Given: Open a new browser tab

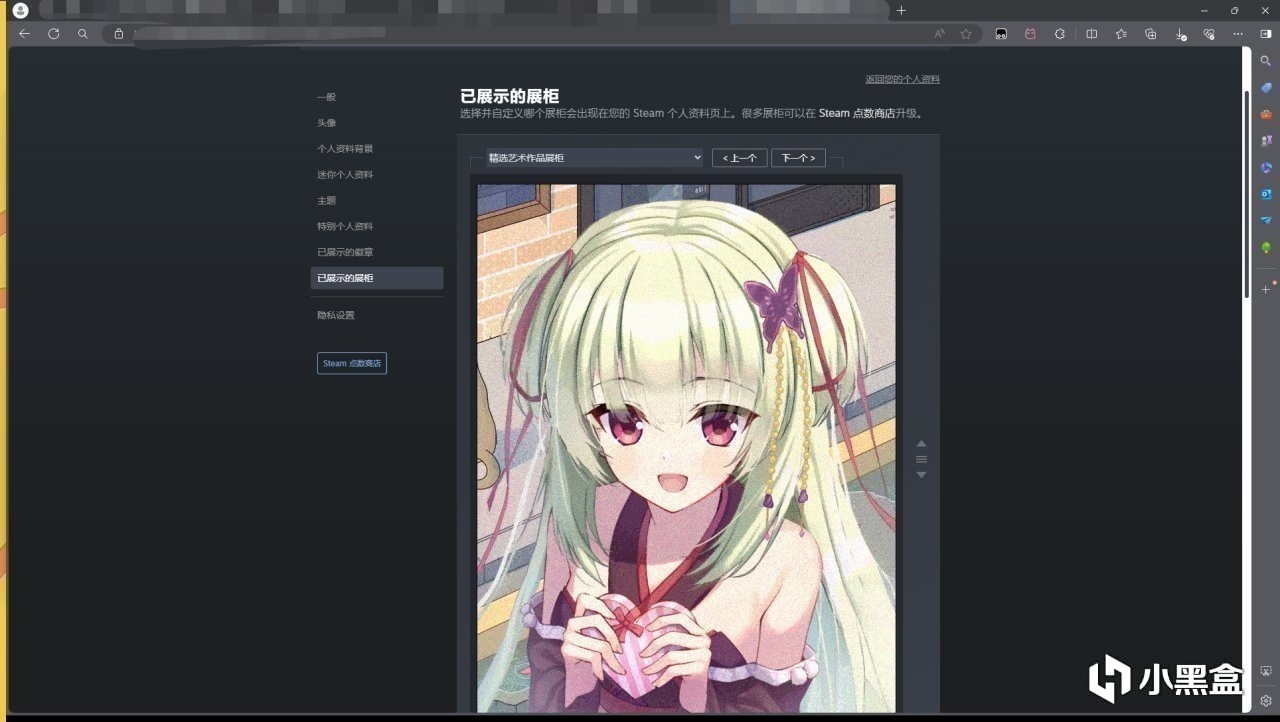Looking at the screenshot, I should [901, 10].
